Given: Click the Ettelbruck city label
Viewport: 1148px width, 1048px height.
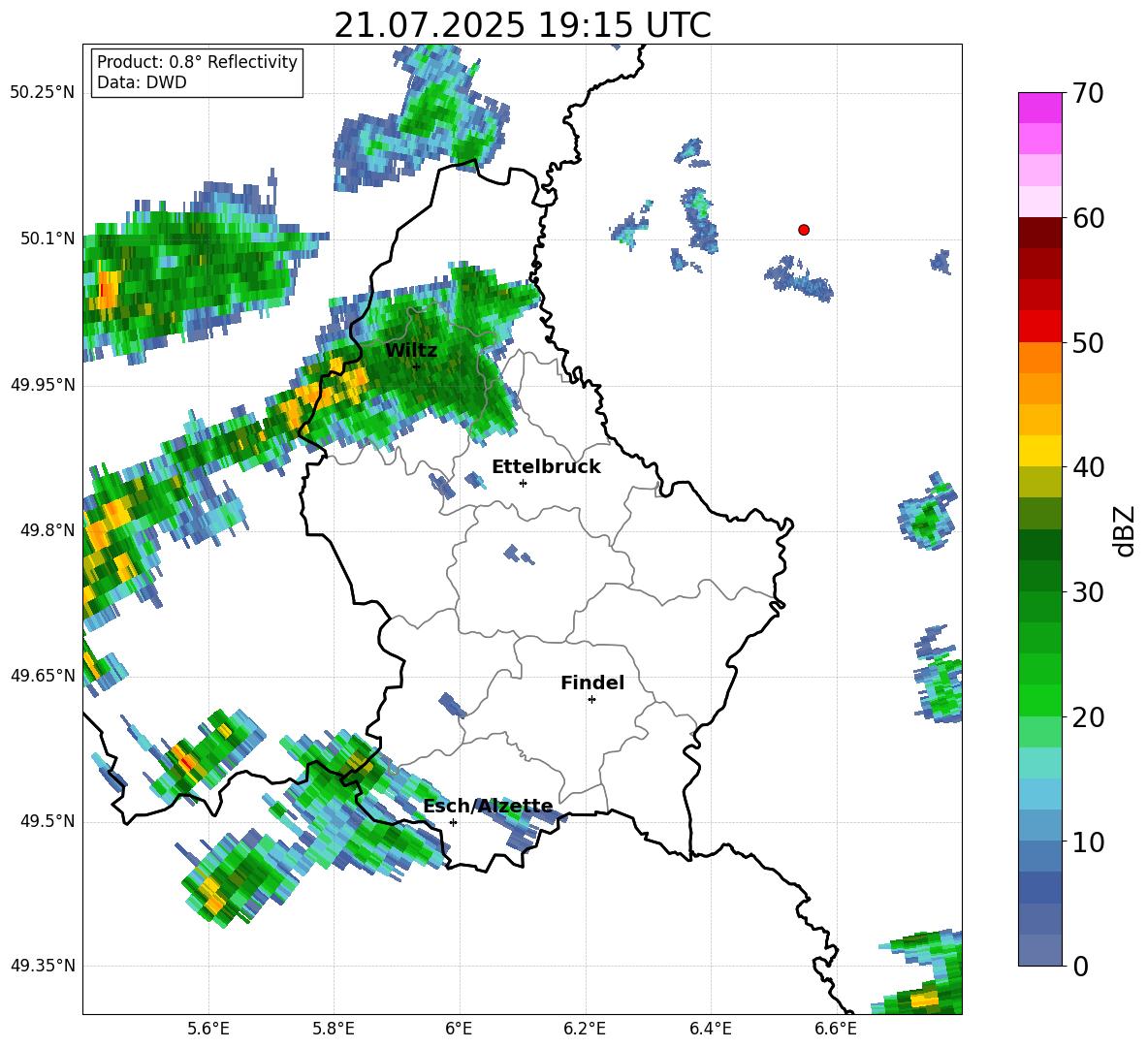Looking at the screenshot, I should click(546, 467).
